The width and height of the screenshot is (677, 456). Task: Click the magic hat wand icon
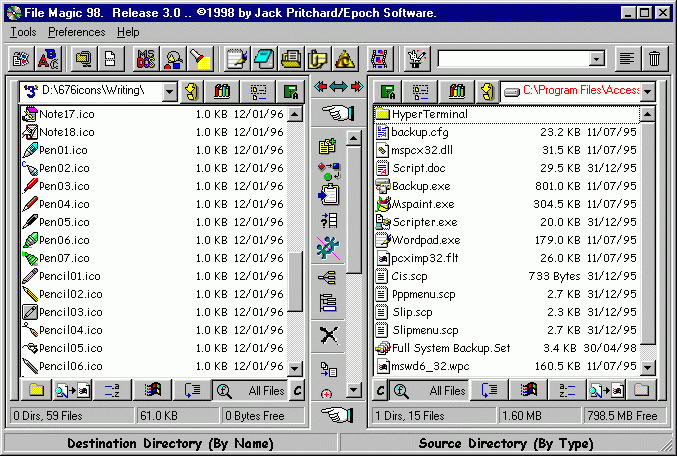pyautogui.click(x=417, y=59)
